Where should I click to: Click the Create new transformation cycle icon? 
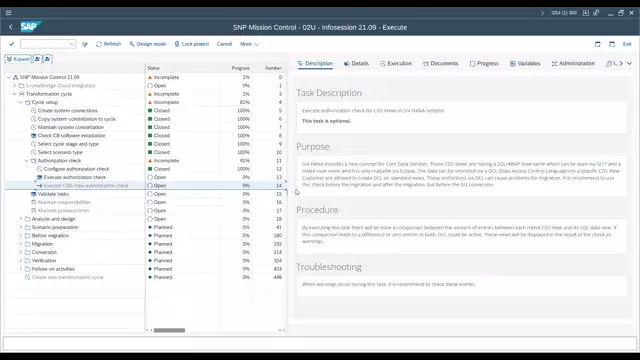click(x=27, y=277)
